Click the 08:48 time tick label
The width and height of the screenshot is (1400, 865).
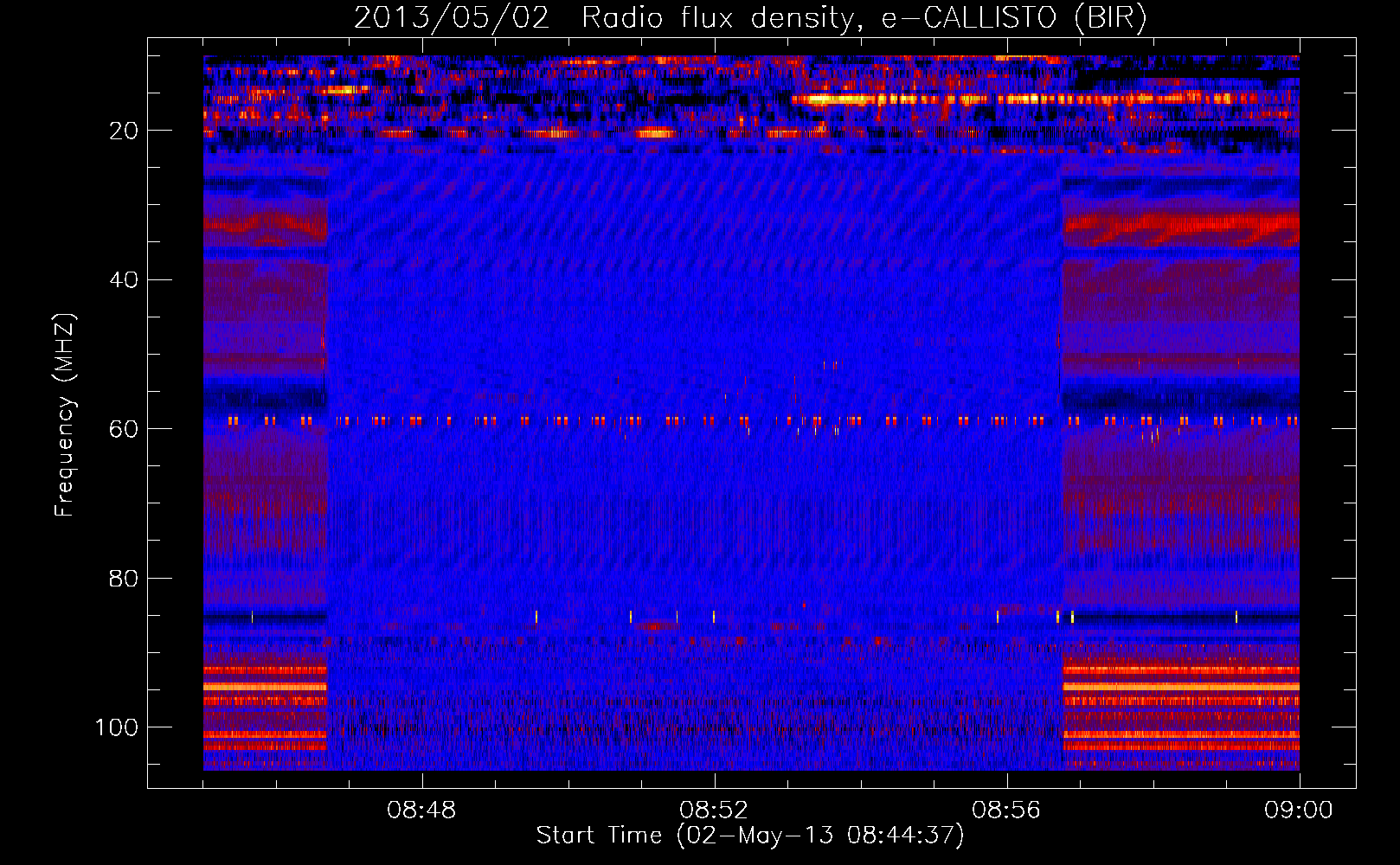coord(421,811)
